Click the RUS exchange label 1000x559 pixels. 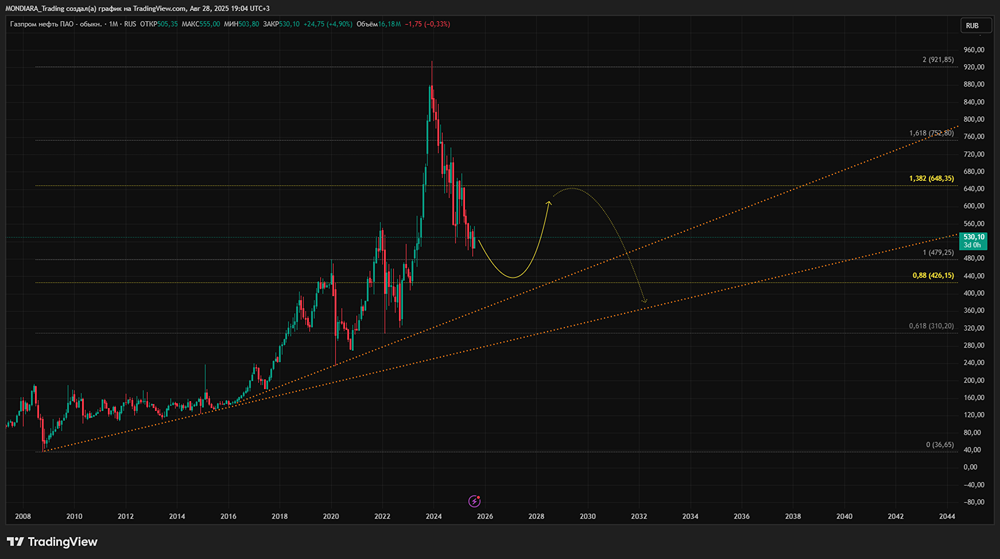pyautogui.click(x=130, y=24)
